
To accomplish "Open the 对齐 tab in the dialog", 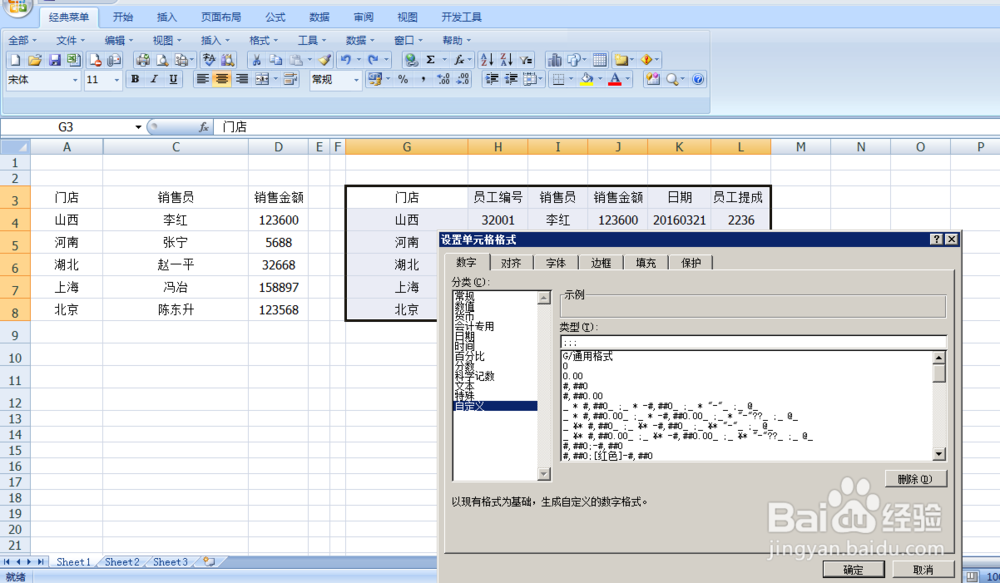I will click(511, 263).
